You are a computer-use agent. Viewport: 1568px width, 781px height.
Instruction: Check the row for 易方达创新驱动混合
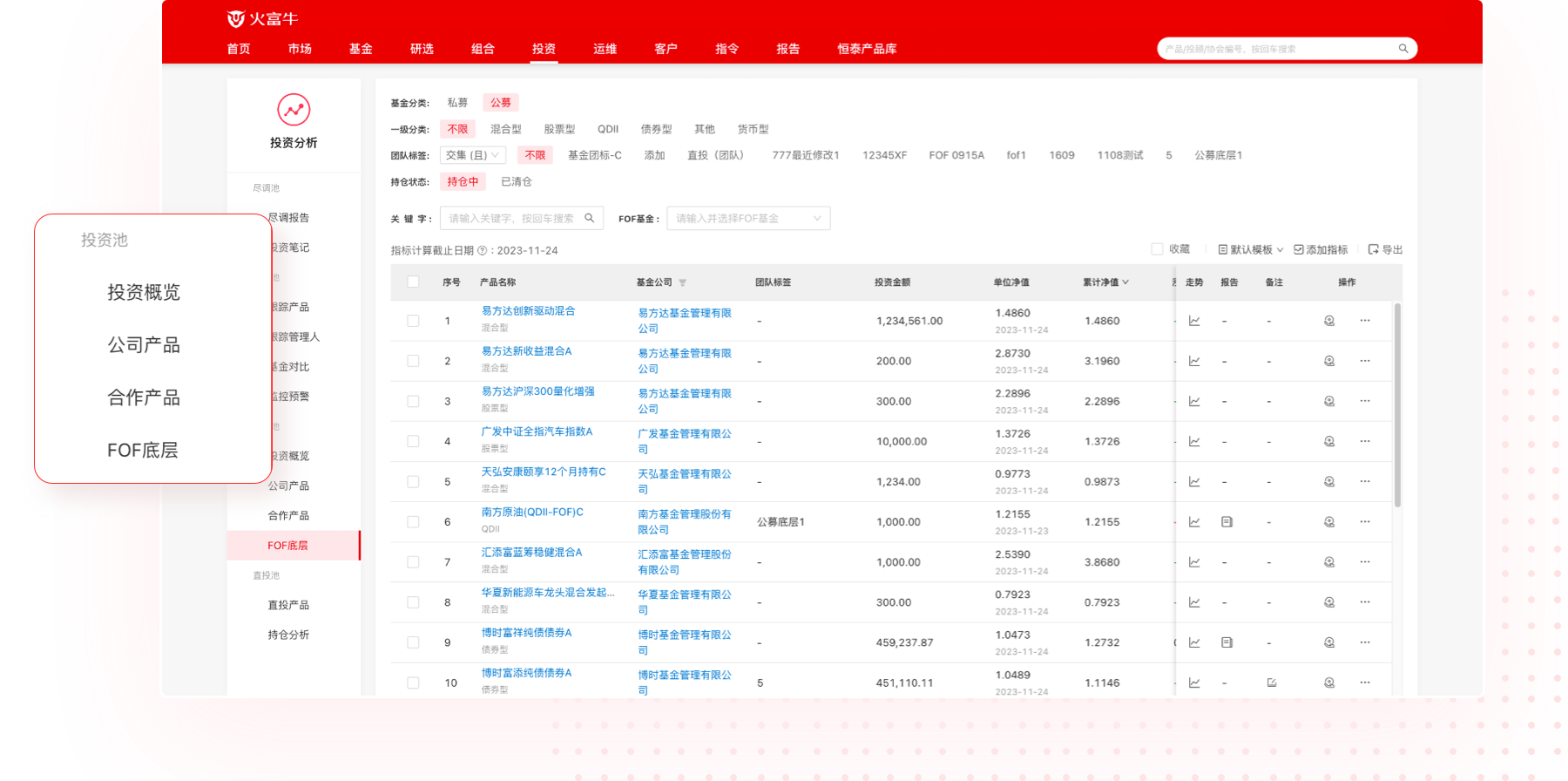[x=413, y=321]
